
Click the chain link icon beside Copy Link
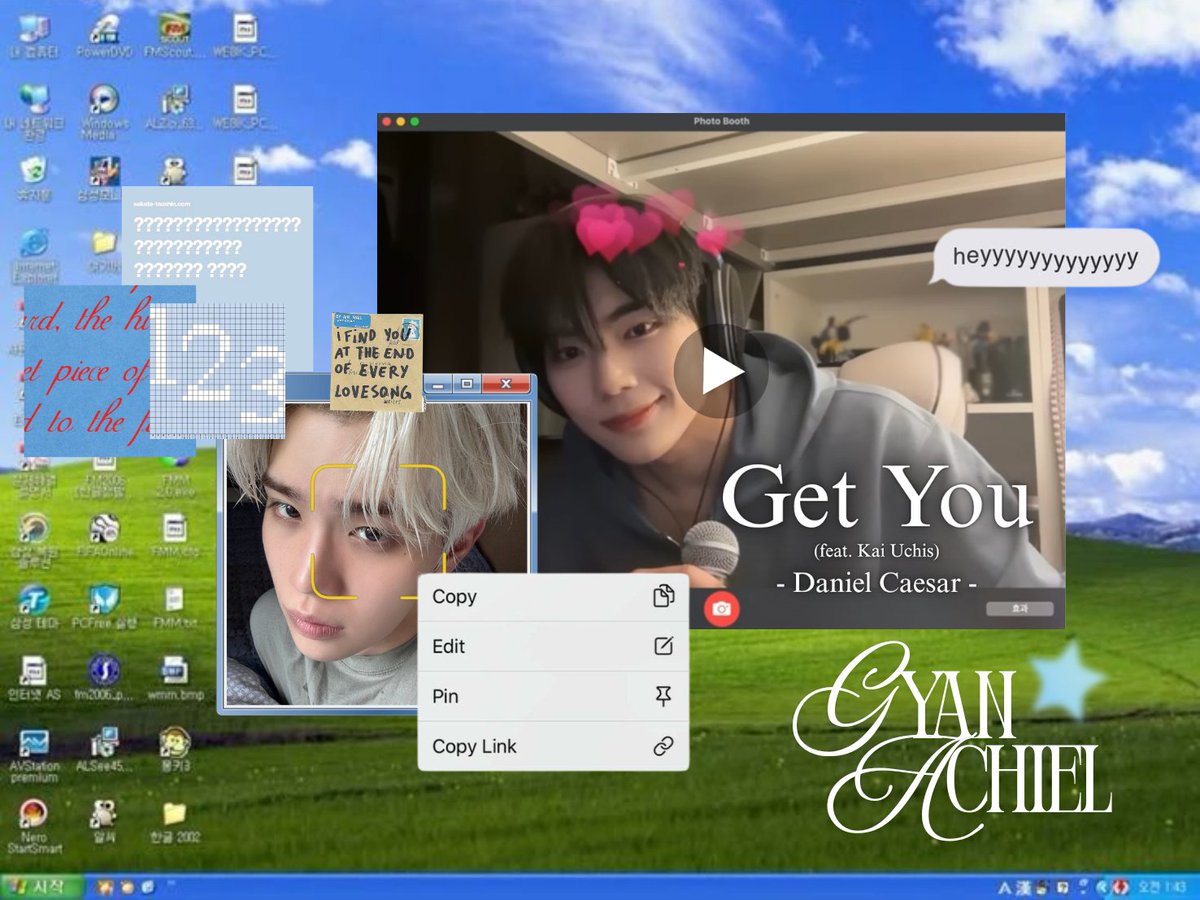coord(663,746)
